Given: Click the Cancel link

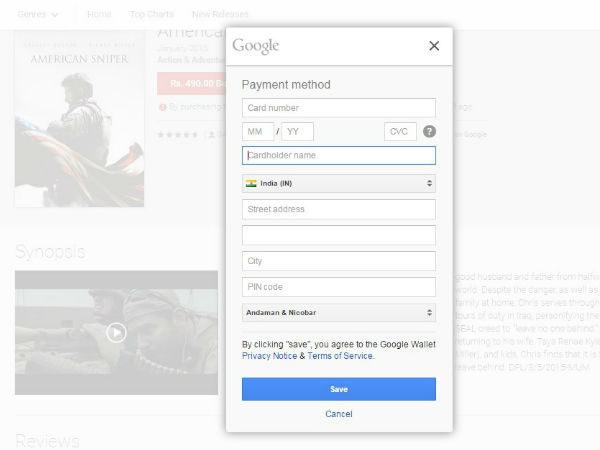Looking at the screenshot, I should (339, 414).
